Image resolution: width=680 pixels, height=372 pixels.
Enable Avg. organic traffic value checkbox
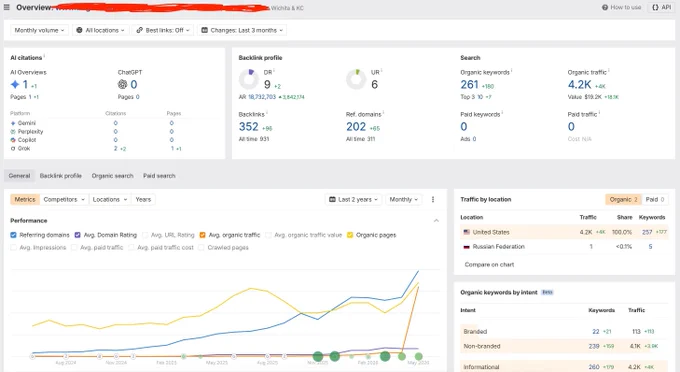coord(268,235)
